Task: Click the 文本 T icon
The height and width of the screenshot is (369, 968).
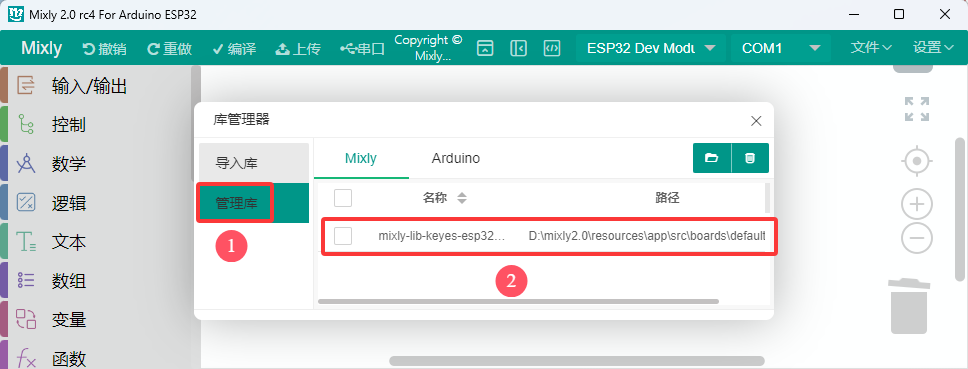Action: 26,241
